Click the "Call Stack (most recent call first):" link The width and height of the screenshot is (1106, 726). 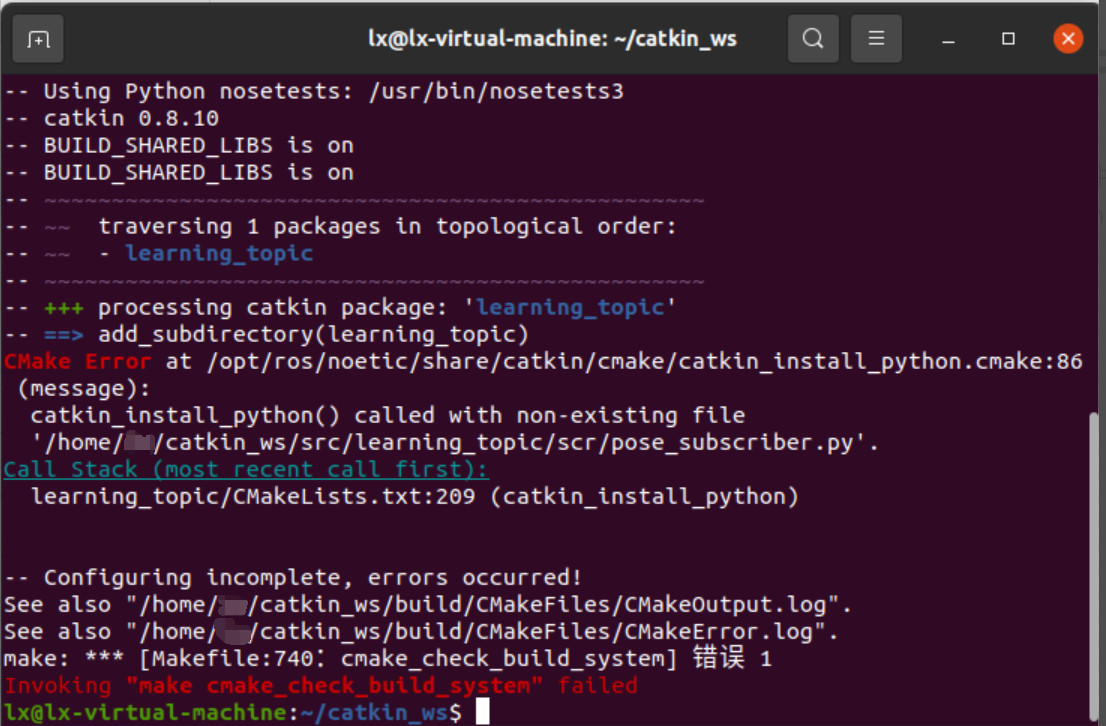(x=246, y=469)
